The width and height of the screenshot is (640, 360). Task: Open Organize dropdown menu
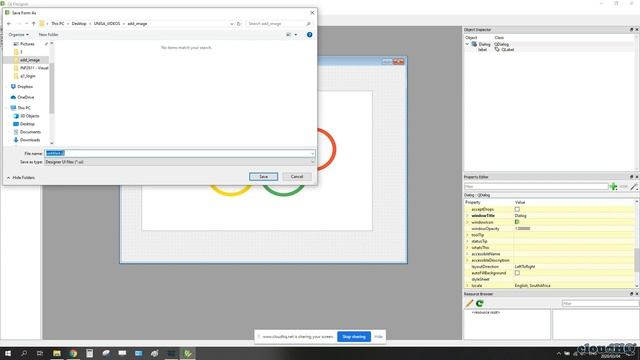click(19, 35)
